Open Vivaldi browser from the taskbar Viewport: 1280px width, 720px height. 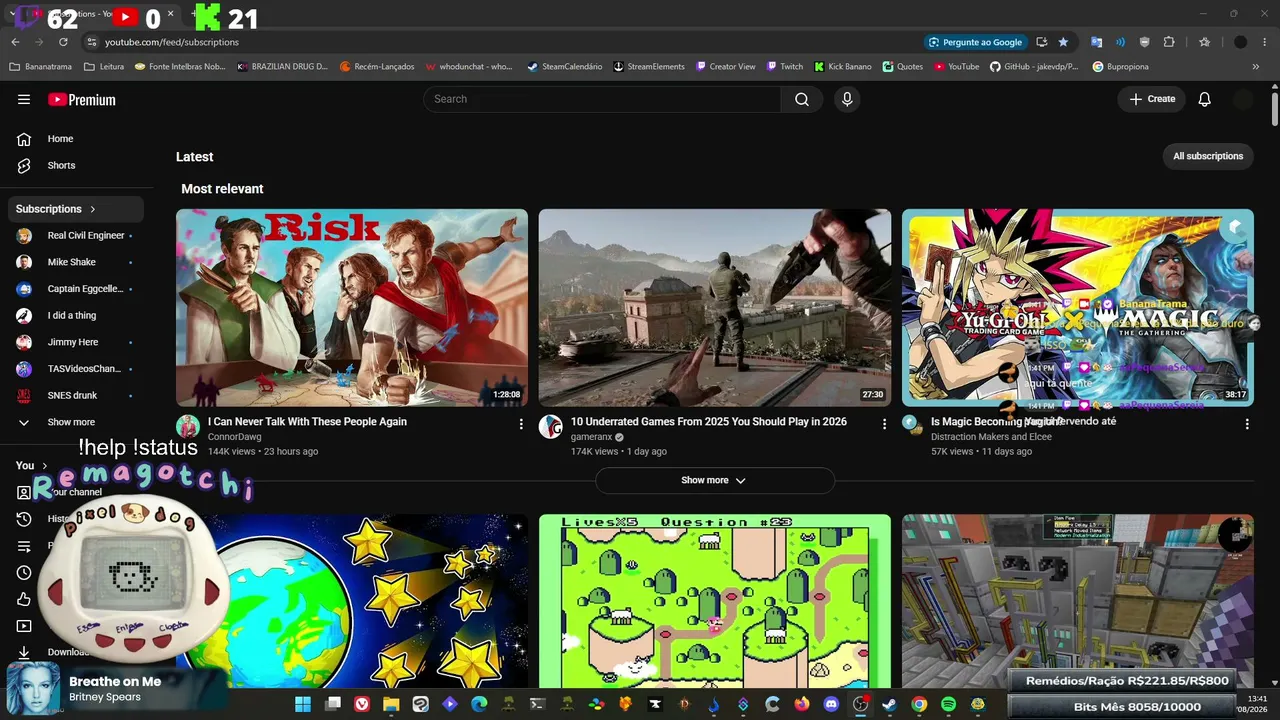click(362, 704)
